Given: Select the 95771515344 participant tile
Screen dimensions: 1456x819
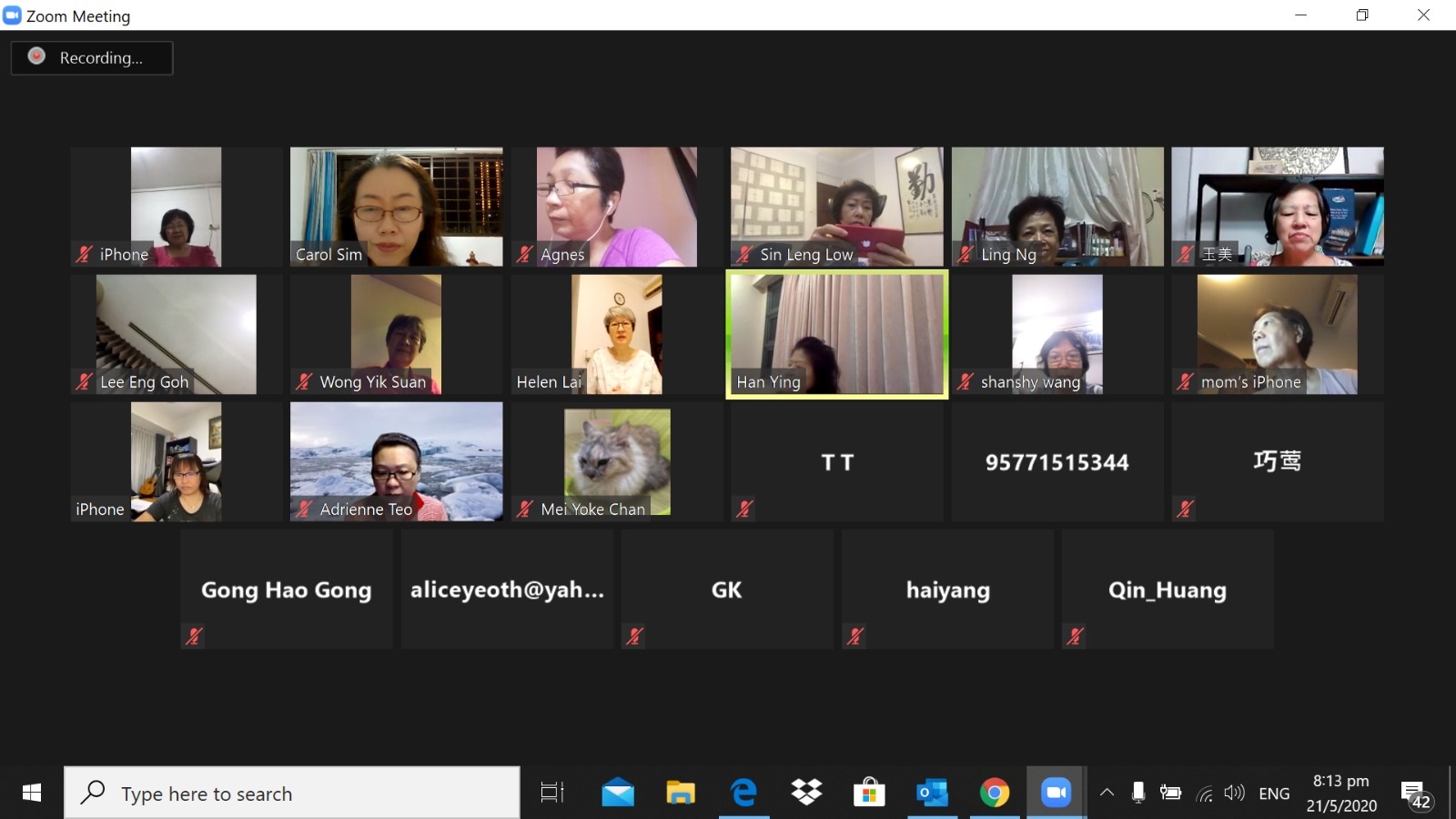Looking at the screenshot, I should point(1057,461).
